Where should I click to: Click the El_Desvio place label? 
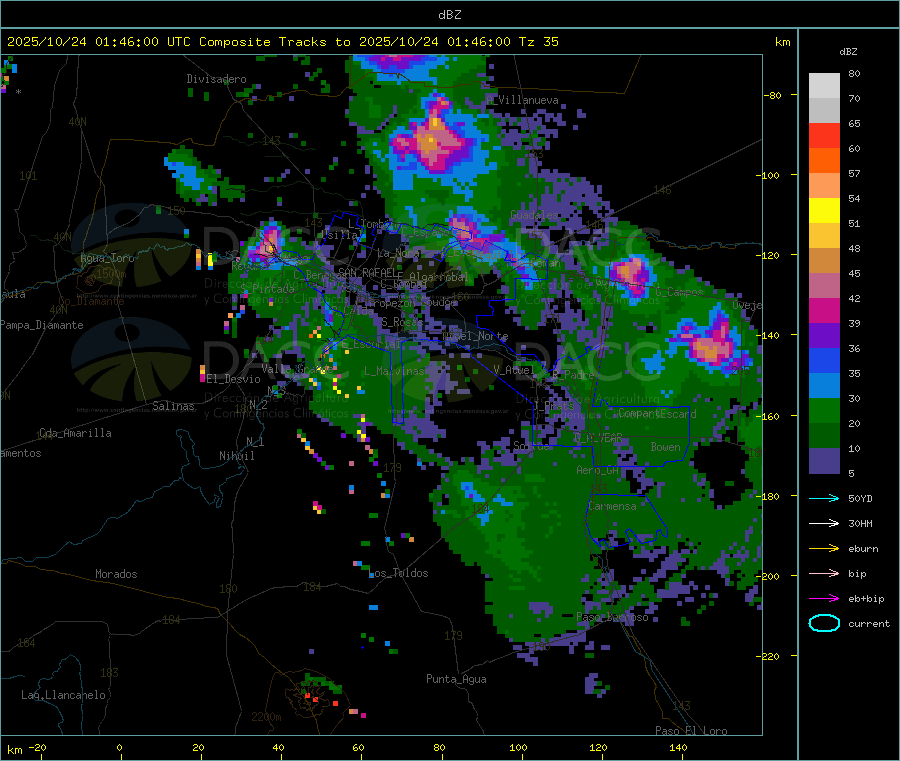(x=234, y=379)
